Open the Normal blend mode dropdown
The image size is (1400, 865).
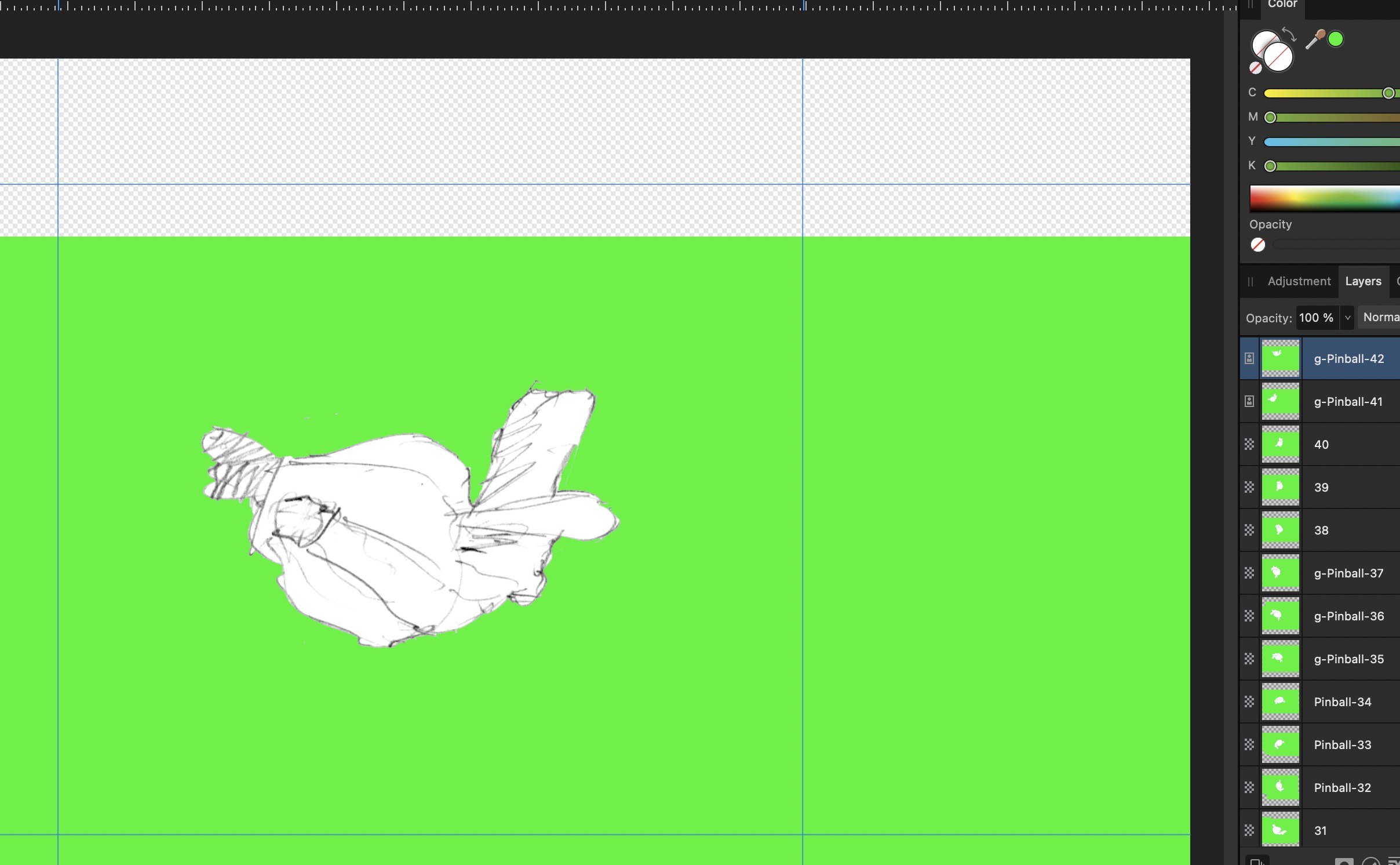(1380, 318)
